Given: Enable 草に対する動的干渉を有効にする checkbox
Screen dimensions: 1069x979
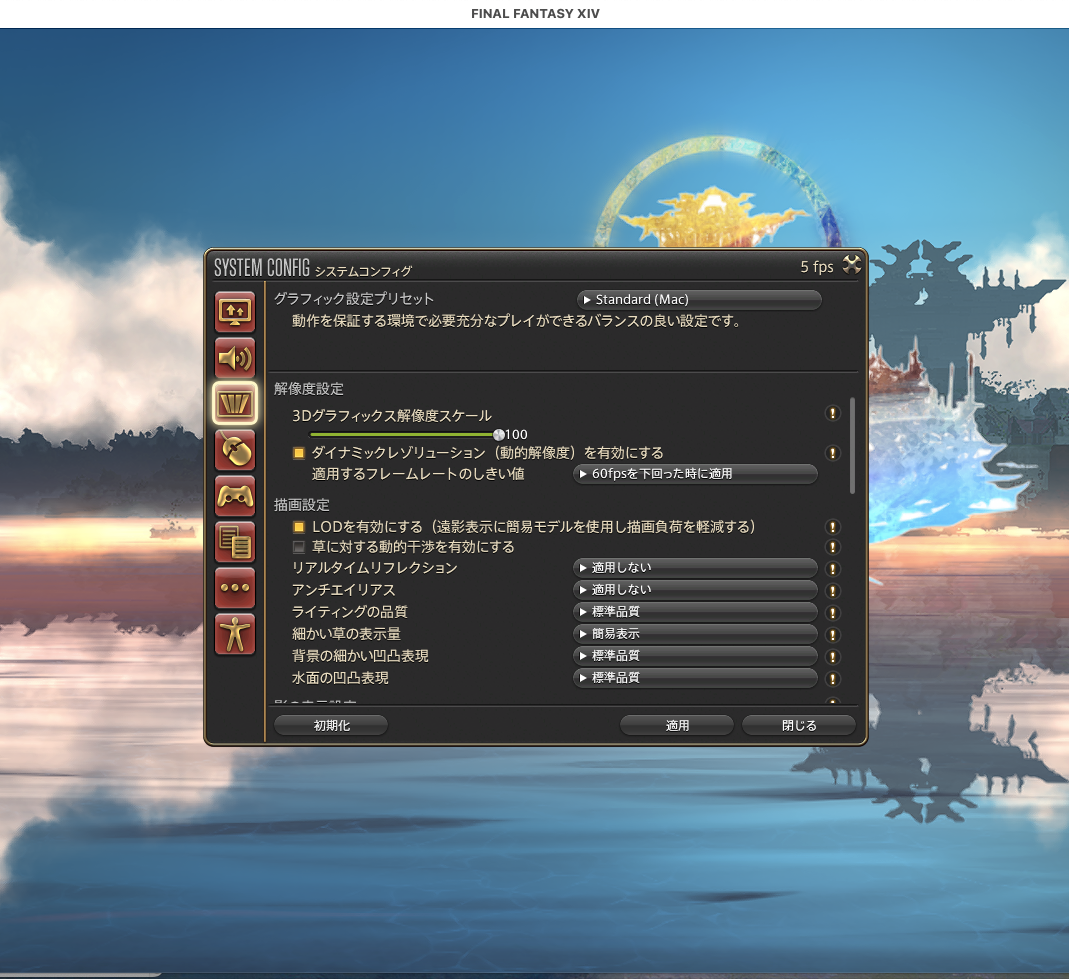Looking at the screenshot, I should click(x=299, y=547).
